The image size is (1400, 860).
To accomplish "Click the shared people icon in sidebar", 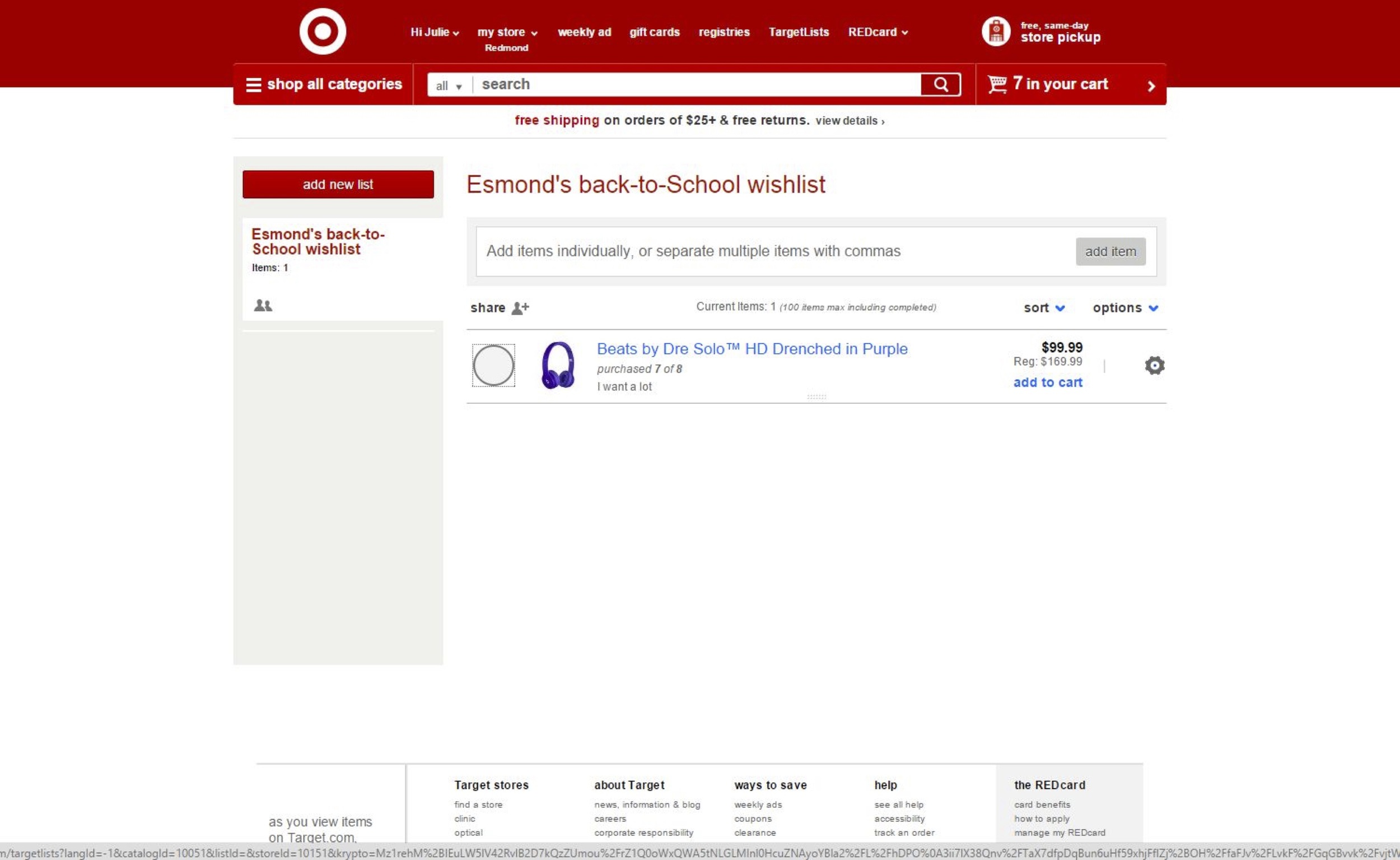I will [263, 306].
